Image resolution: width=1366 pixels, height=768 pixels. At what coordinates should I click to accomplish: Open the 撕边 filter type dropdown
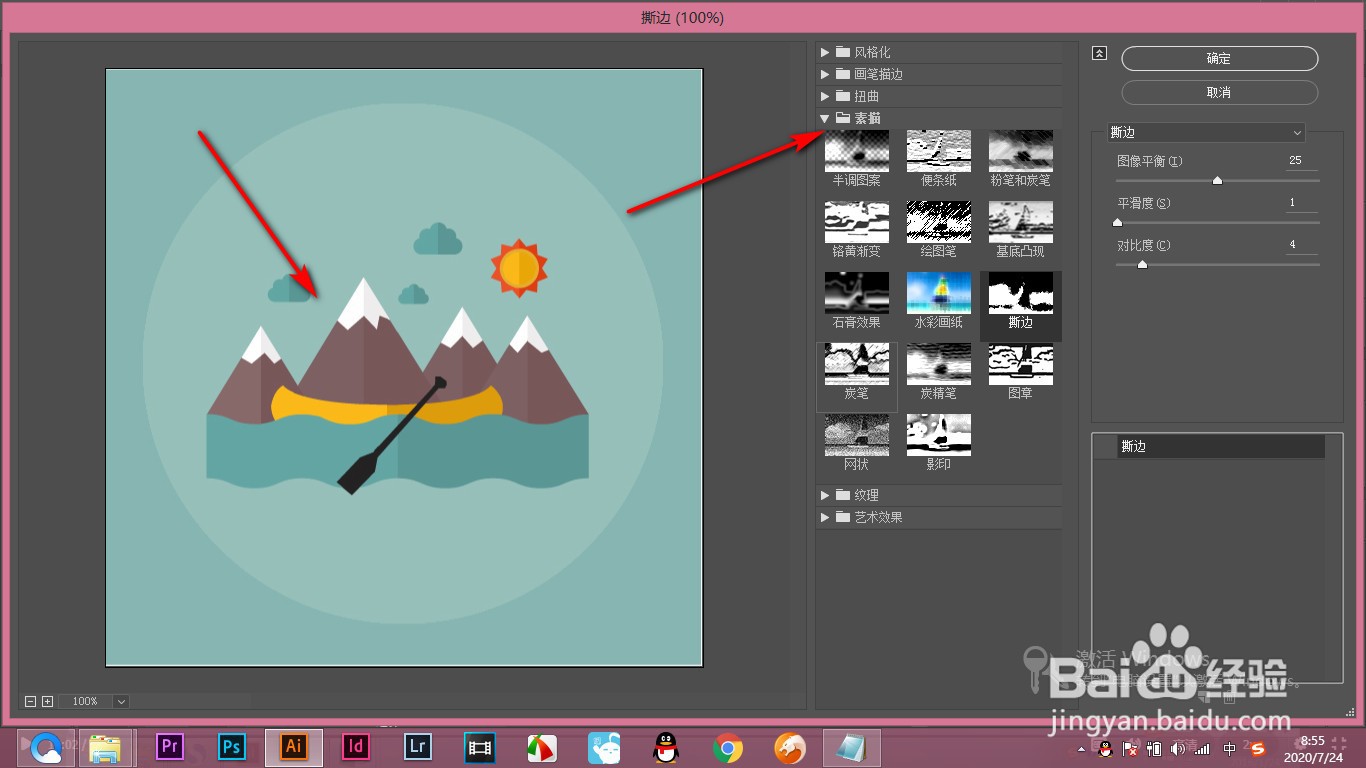coord(1206,132)
